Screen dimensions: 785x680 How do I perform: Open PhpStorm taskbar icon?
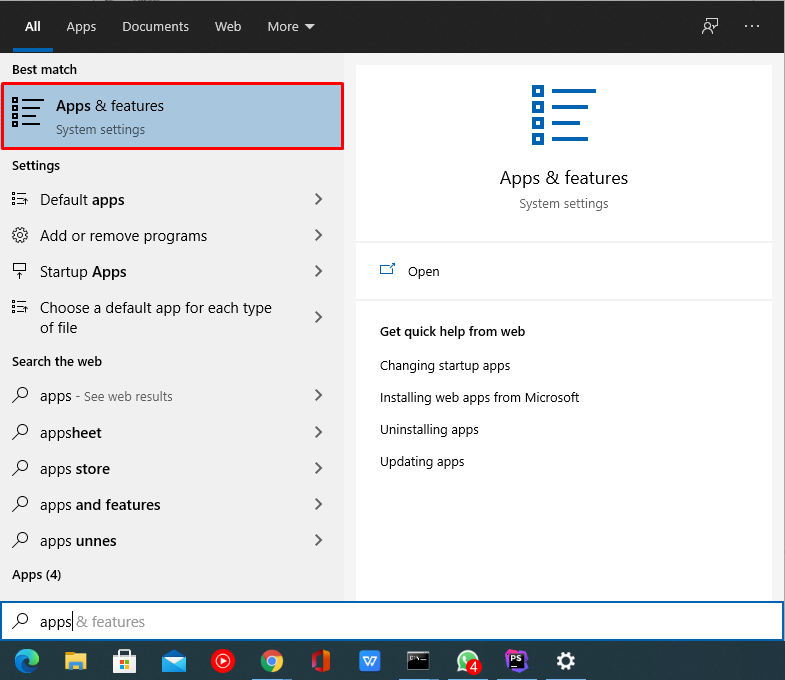pos(516,661)
